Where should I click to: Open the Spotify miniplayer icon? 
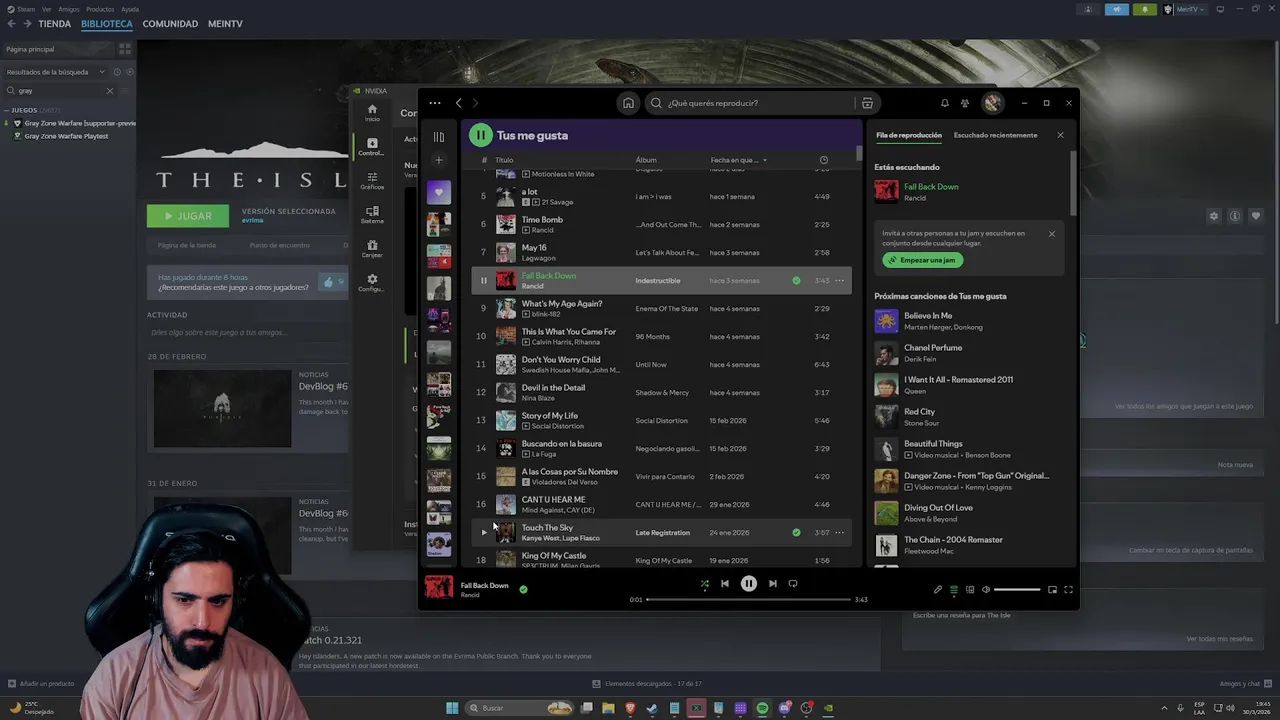(1052, 590)
